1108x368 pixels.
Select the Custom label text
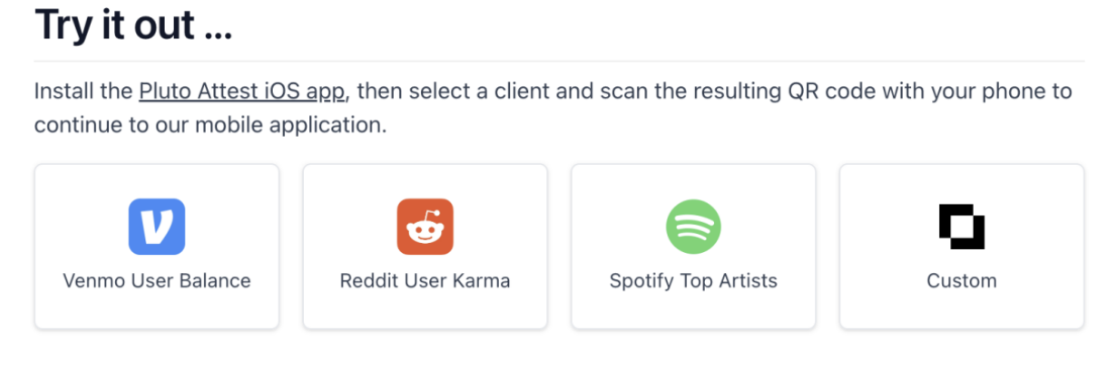962,280
